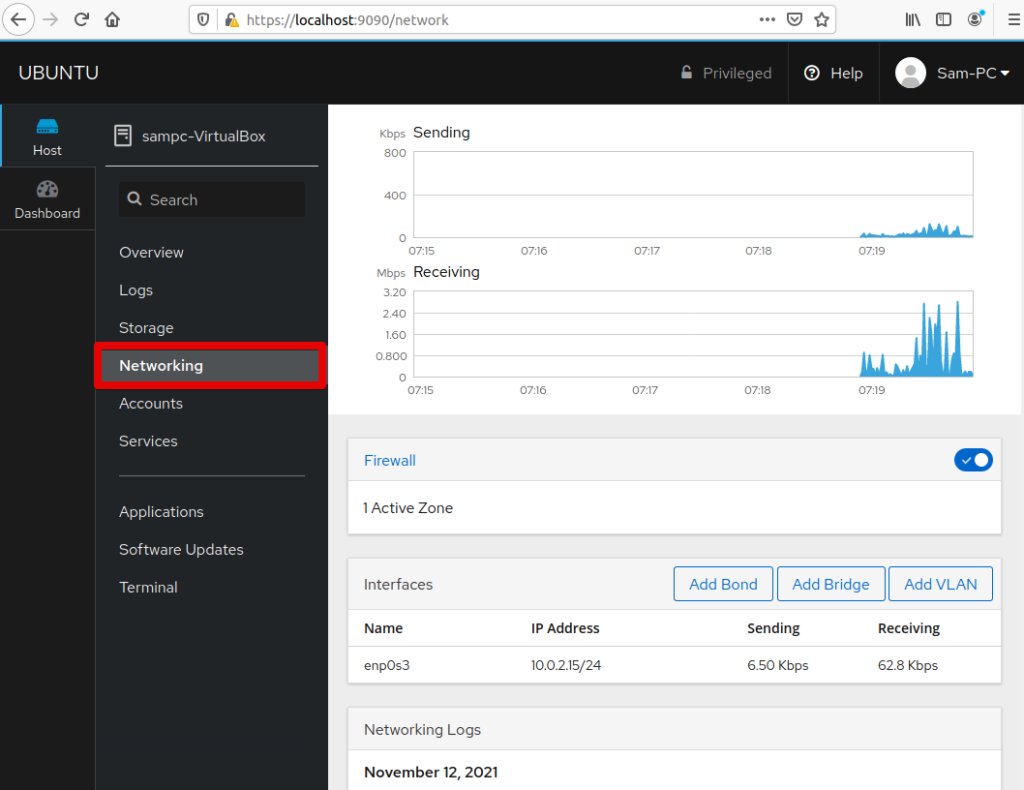The height and width of the screenshot is (790, 1024).
Task: Open the Host view in the left sidebar
Action: 47,135
